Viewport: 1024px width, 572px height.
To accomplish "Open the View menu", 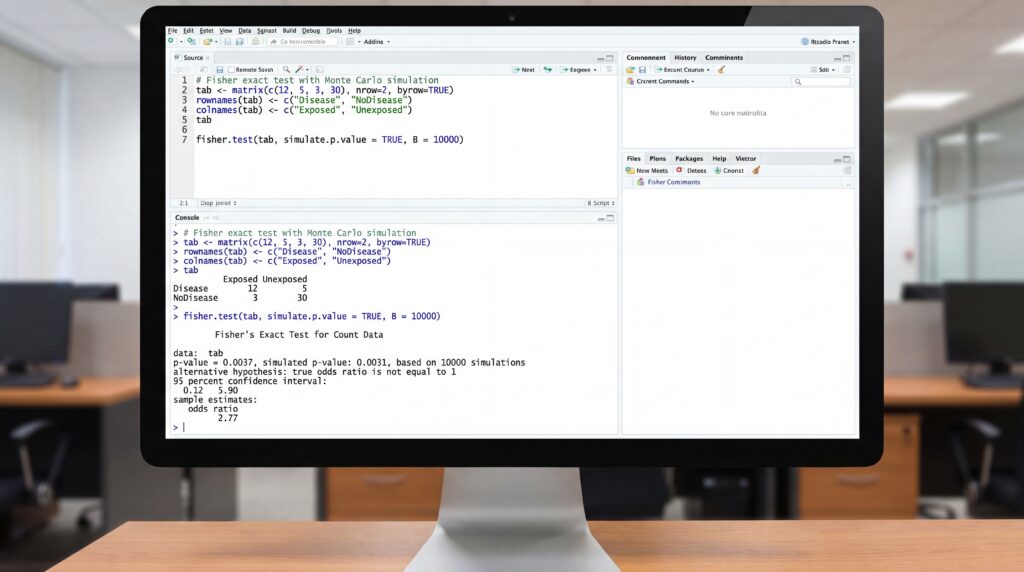I will tap(226, 31).
